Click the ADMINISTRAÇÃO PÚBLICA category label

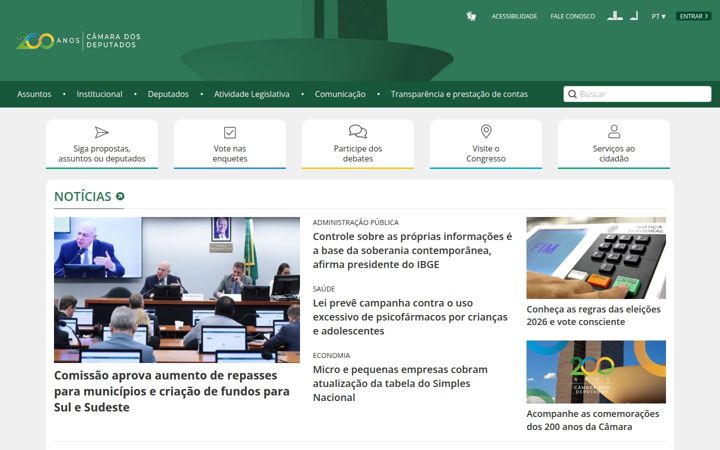355,222
